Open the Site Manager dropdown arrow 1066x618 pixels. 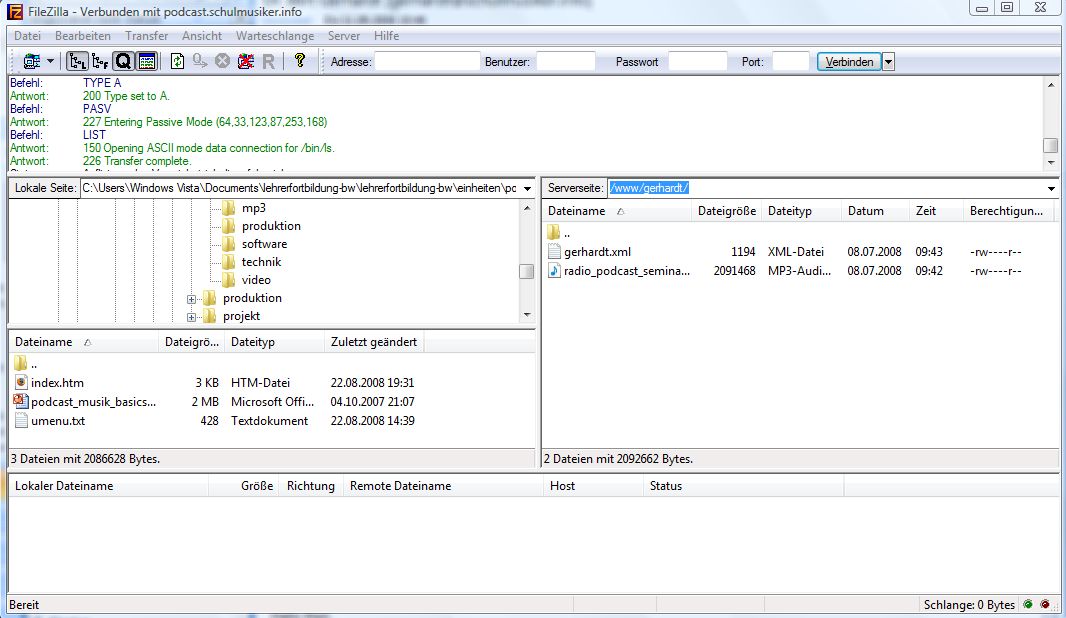(50, 62)
